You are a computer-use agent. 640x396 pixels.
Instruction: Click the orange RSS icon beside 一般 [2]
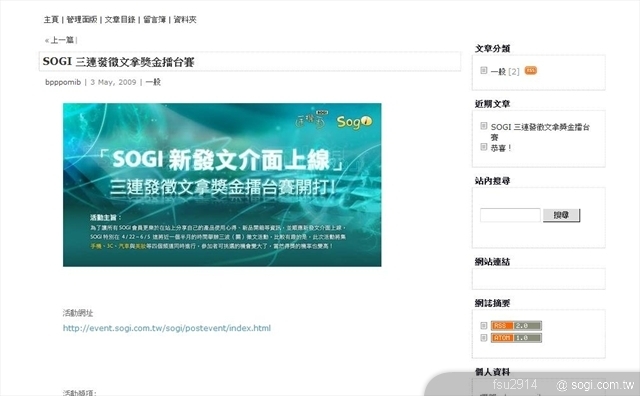click(531, 70)
